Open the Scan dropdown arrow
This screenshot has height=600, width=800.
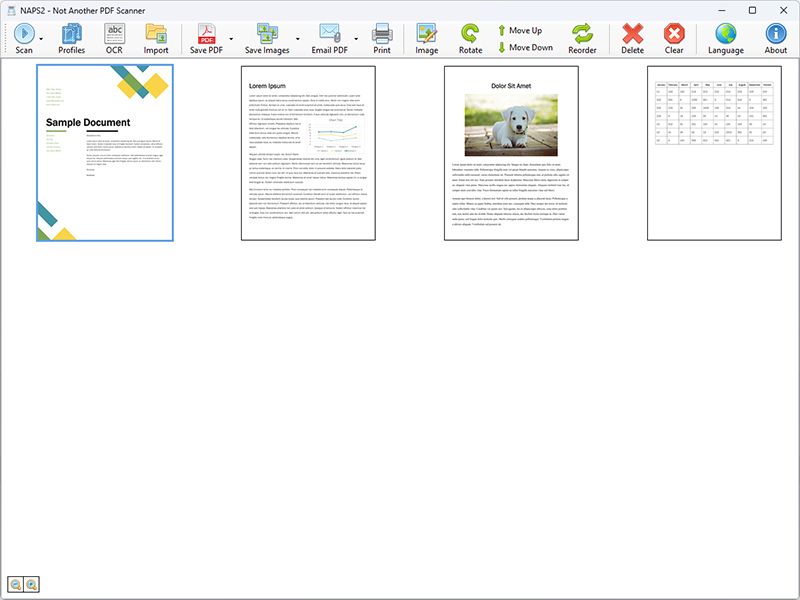pos(41,39)
